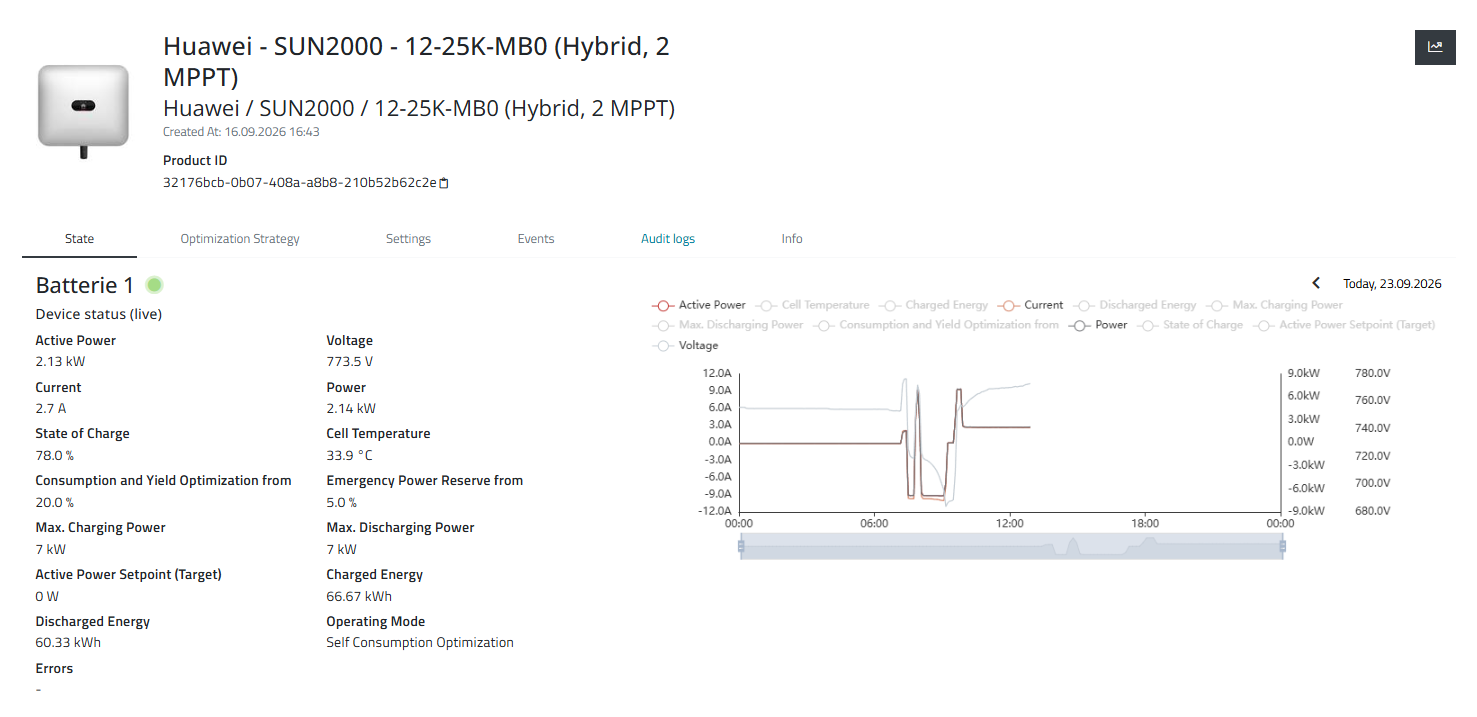Click the Today, 23.09.2026 date label
1477x717 pixels.
coord(1392,284)
